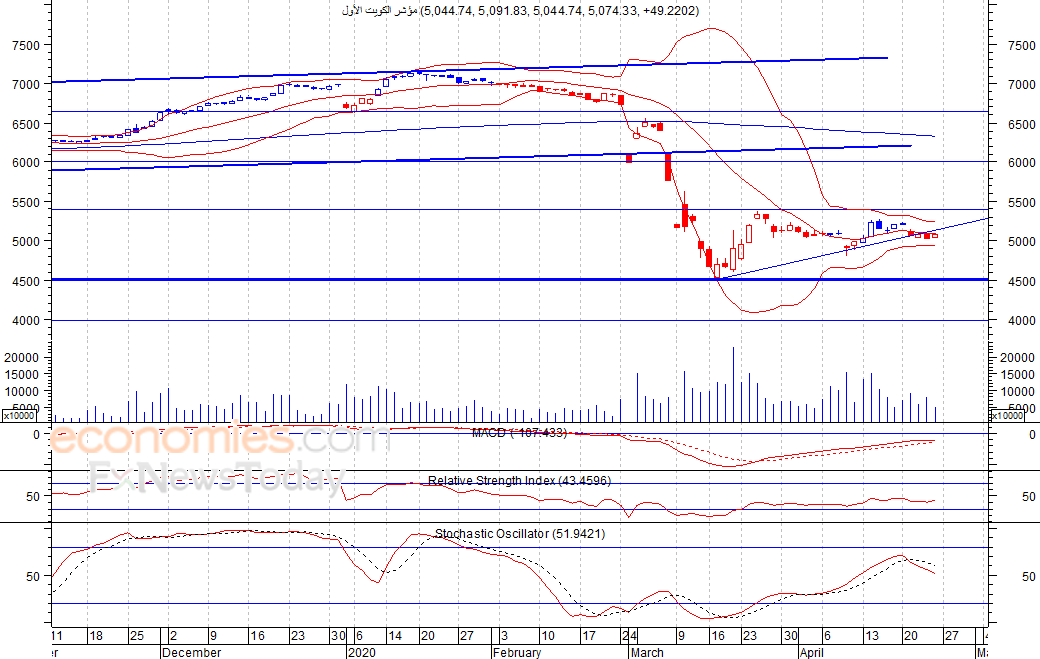The image size is (1040, 659).
Task: Click 5000 on the right price axis
Action: pos(1021,242)
